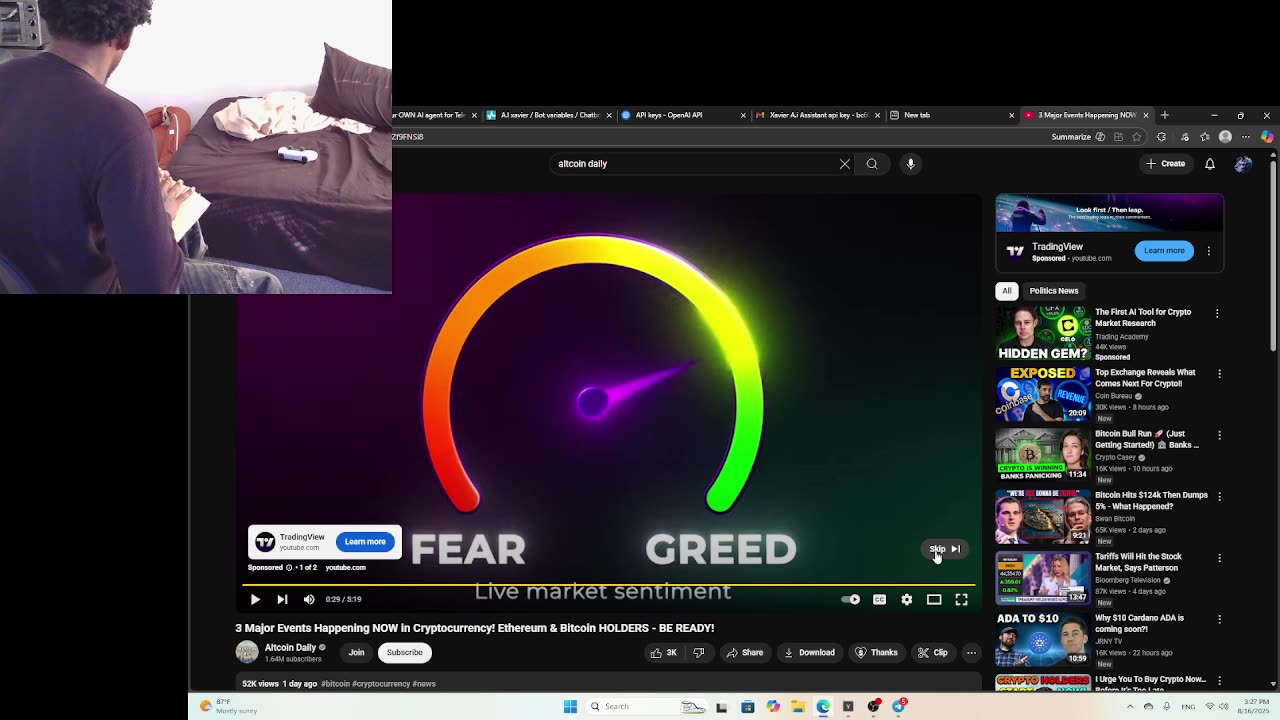Open 'Bitcoin Hits $124k Then Dumps' video
This screenshot has width=1280, height=720.
tap(1151, 501)
